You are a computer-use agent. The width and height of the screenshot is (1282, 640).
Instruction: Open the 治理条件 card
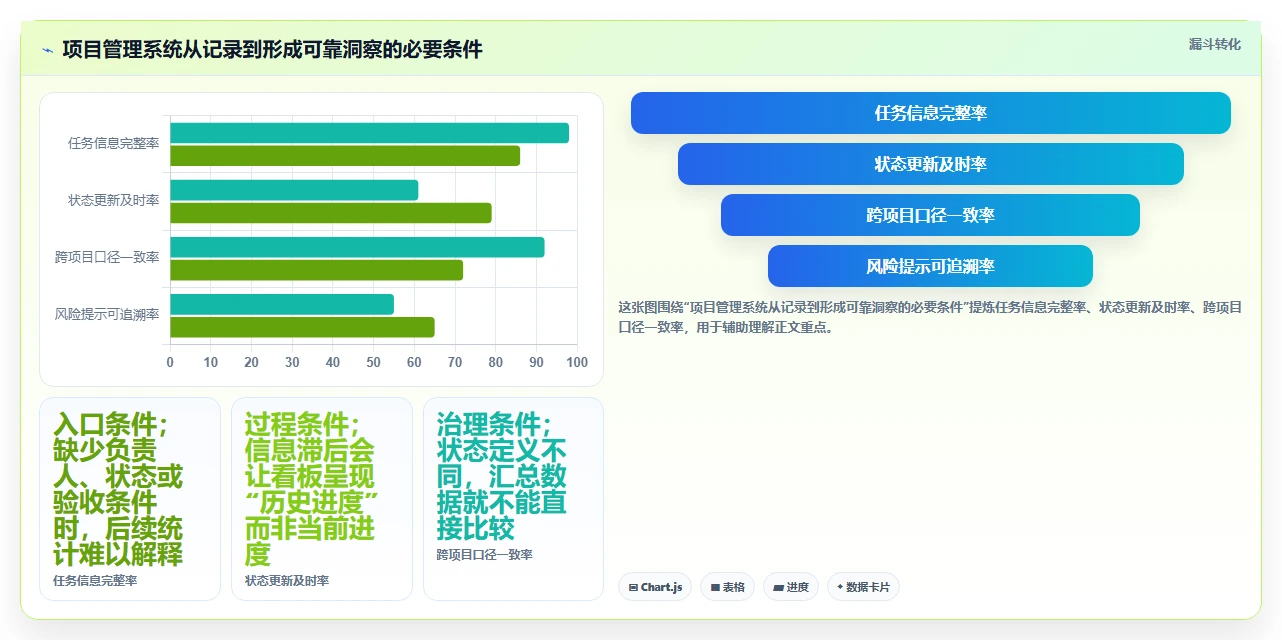[513, 499]
